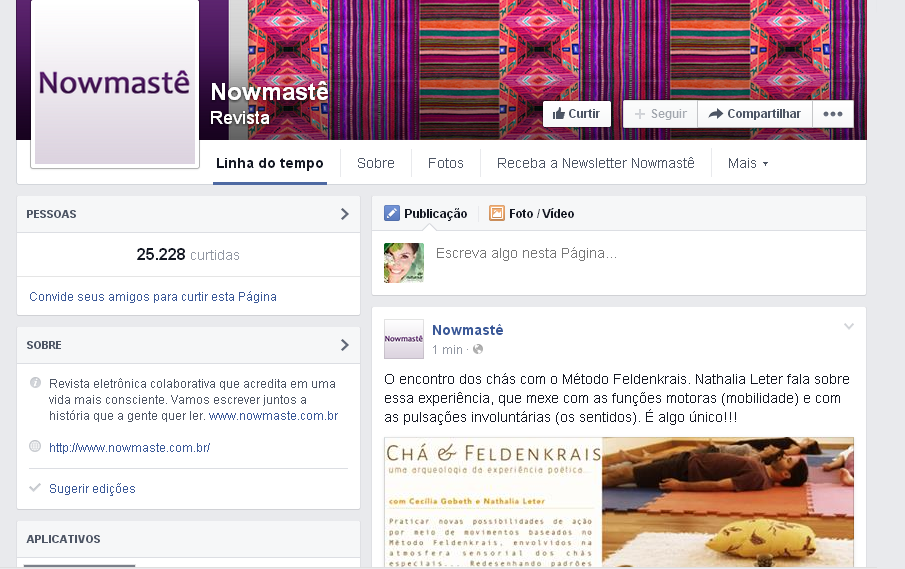Open the Nowmastê post author link
The width and height of the screenshot is (905, 569).
[x=468, y=330]
